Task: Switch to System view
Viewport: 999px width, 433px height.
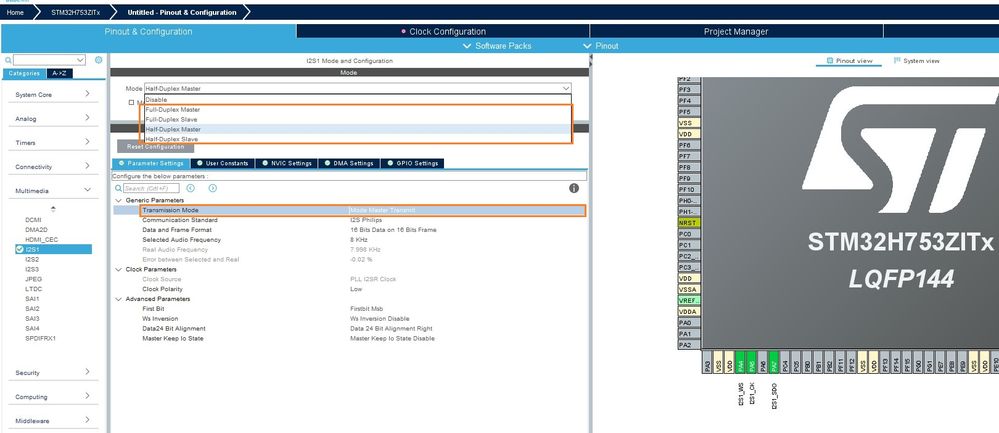Action: 917,60
